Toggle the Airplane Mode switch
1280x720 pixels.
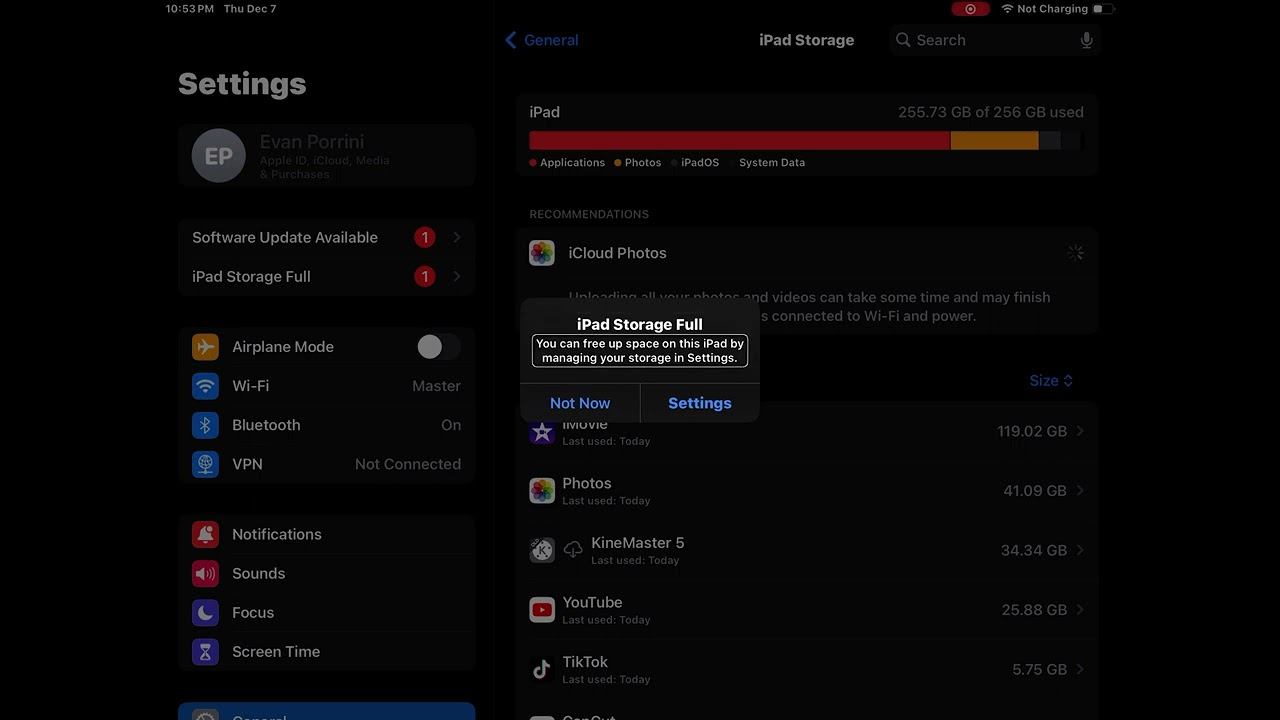pos(438,347)
